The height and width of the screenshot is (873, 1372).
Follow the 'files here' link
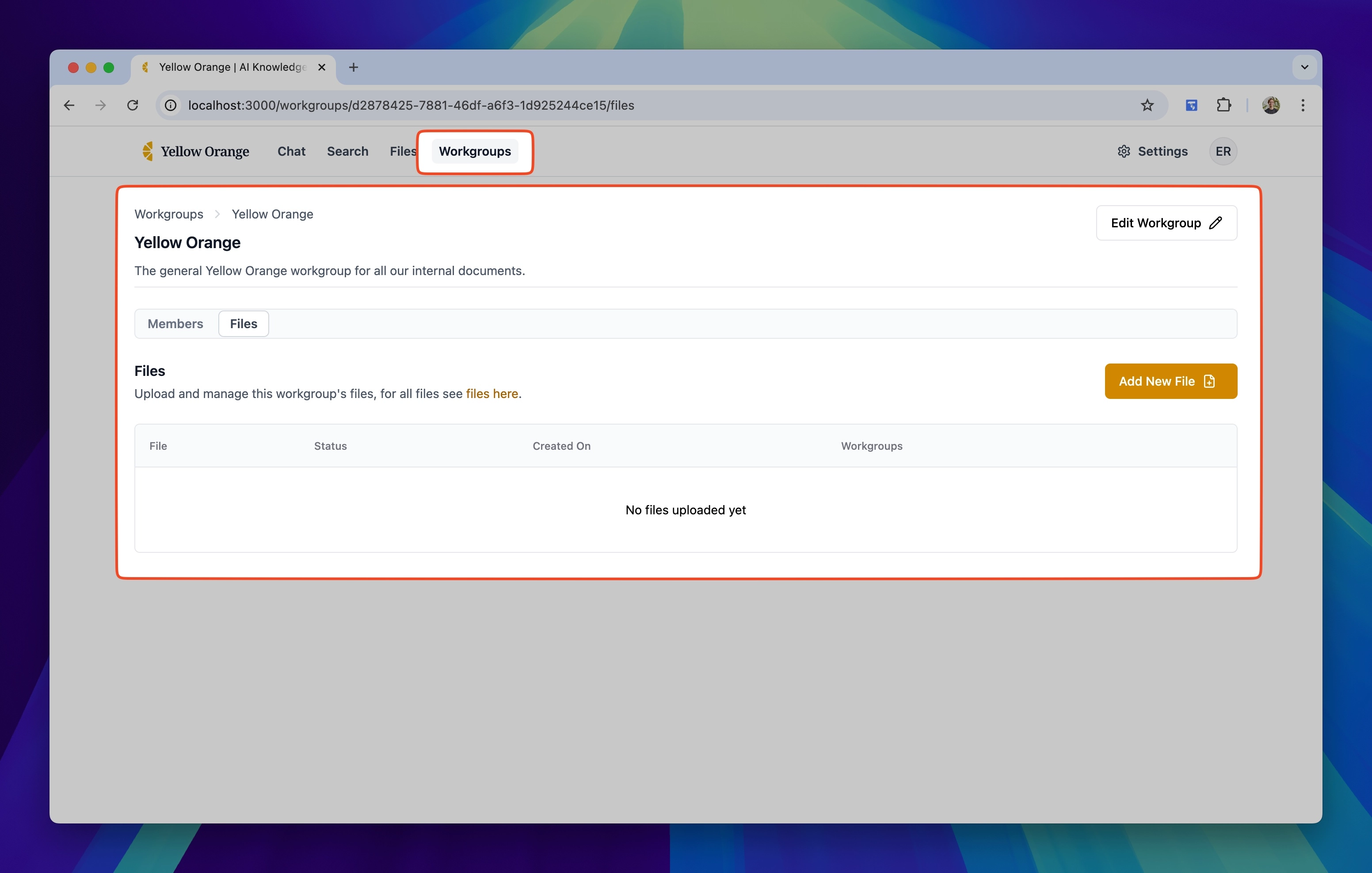492,394
